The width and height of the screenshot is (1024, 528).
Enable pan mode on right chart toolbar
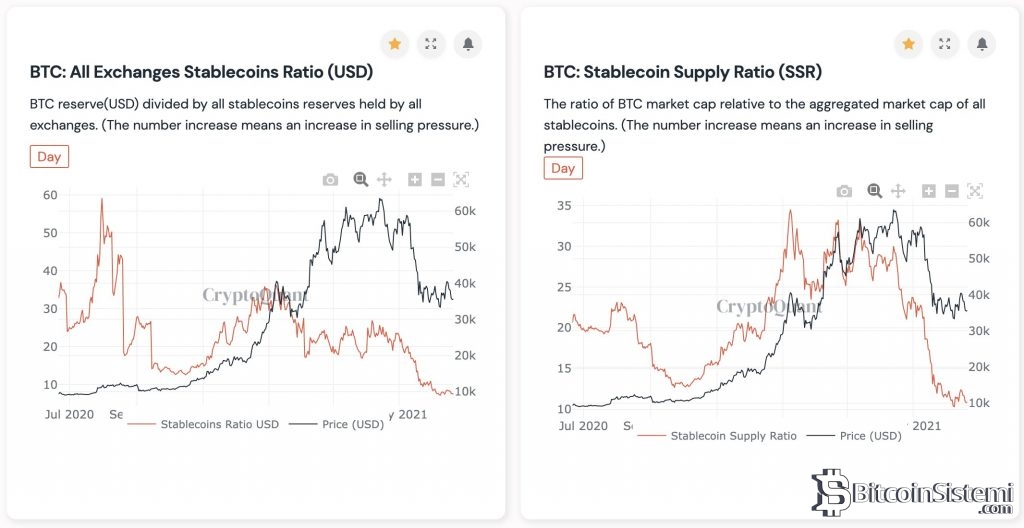click(x=898, y=191)
